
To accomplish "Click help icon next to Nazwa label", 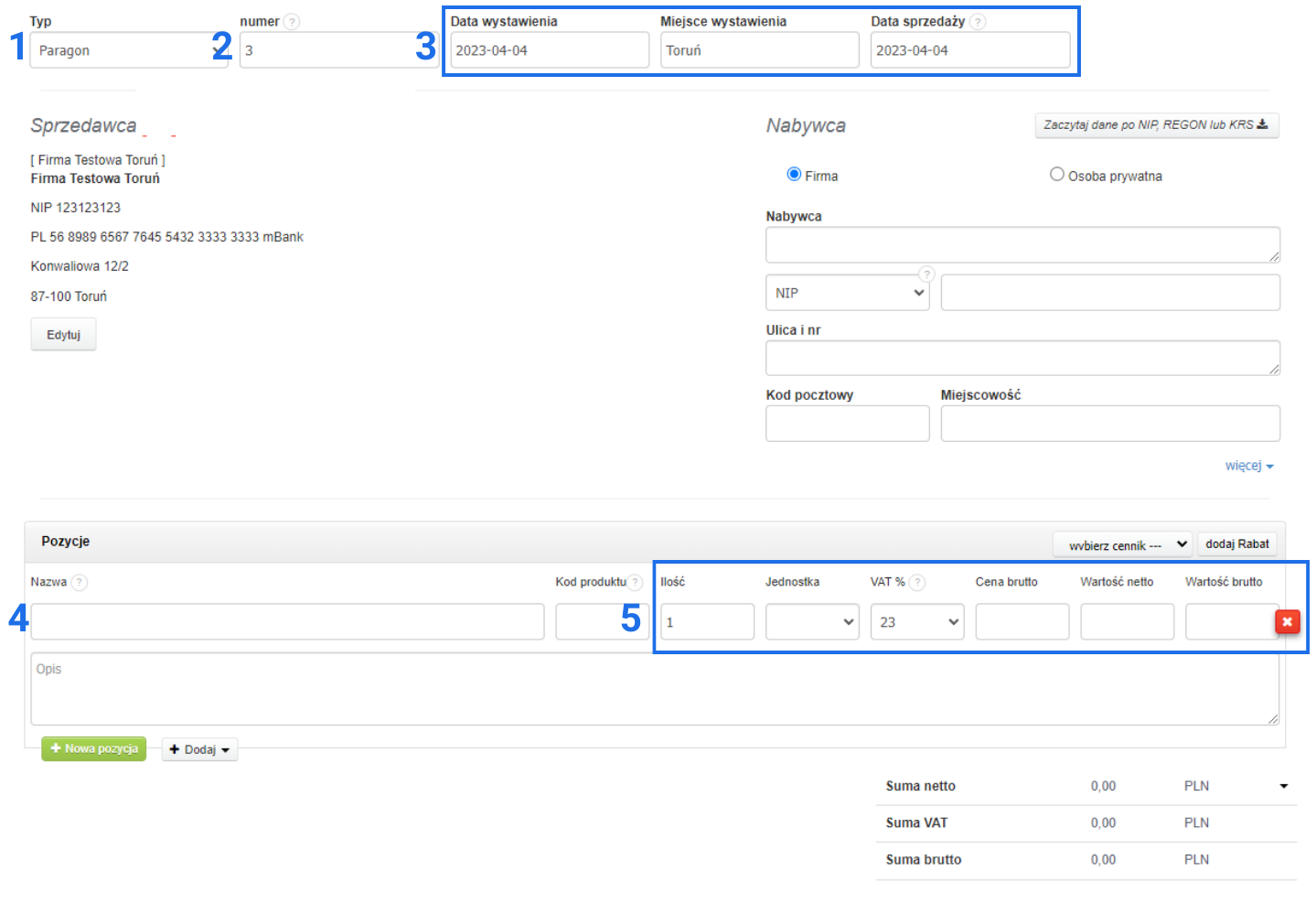I will pos(80,583).
